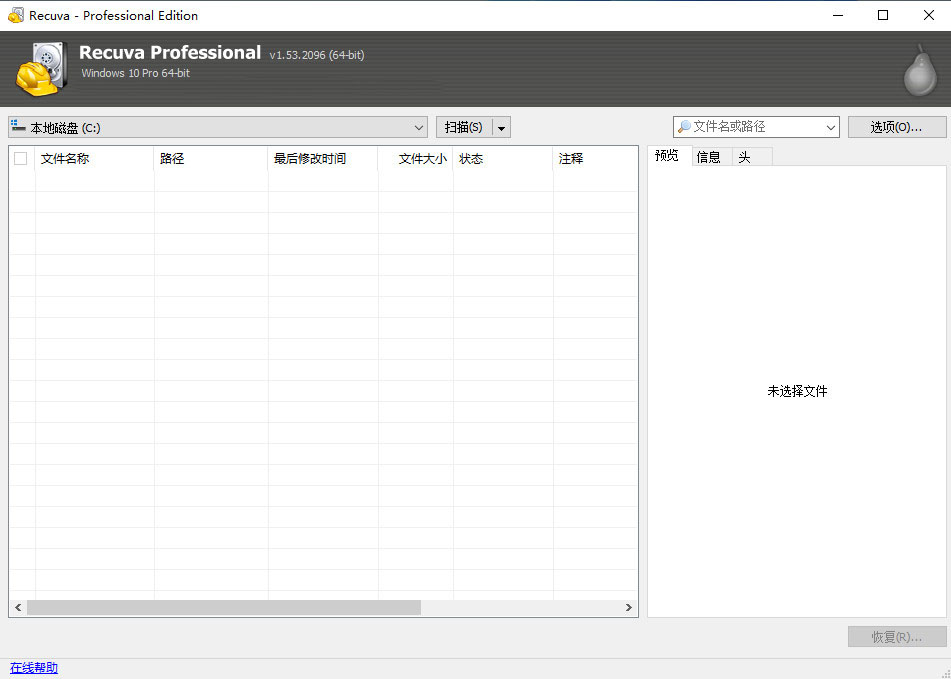
Task: Switch to the 预览 tab
Action: [x=667, y=156]
